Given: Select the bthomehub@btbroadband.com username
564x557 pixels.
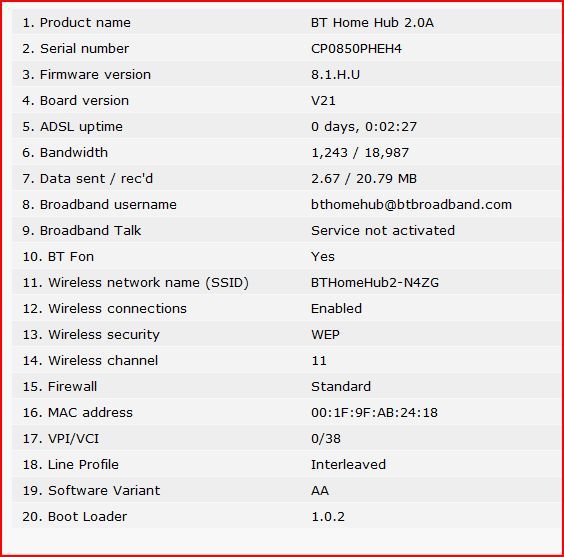Looking at the screenshot, I should pyautogui.click(x=411, y=204).
